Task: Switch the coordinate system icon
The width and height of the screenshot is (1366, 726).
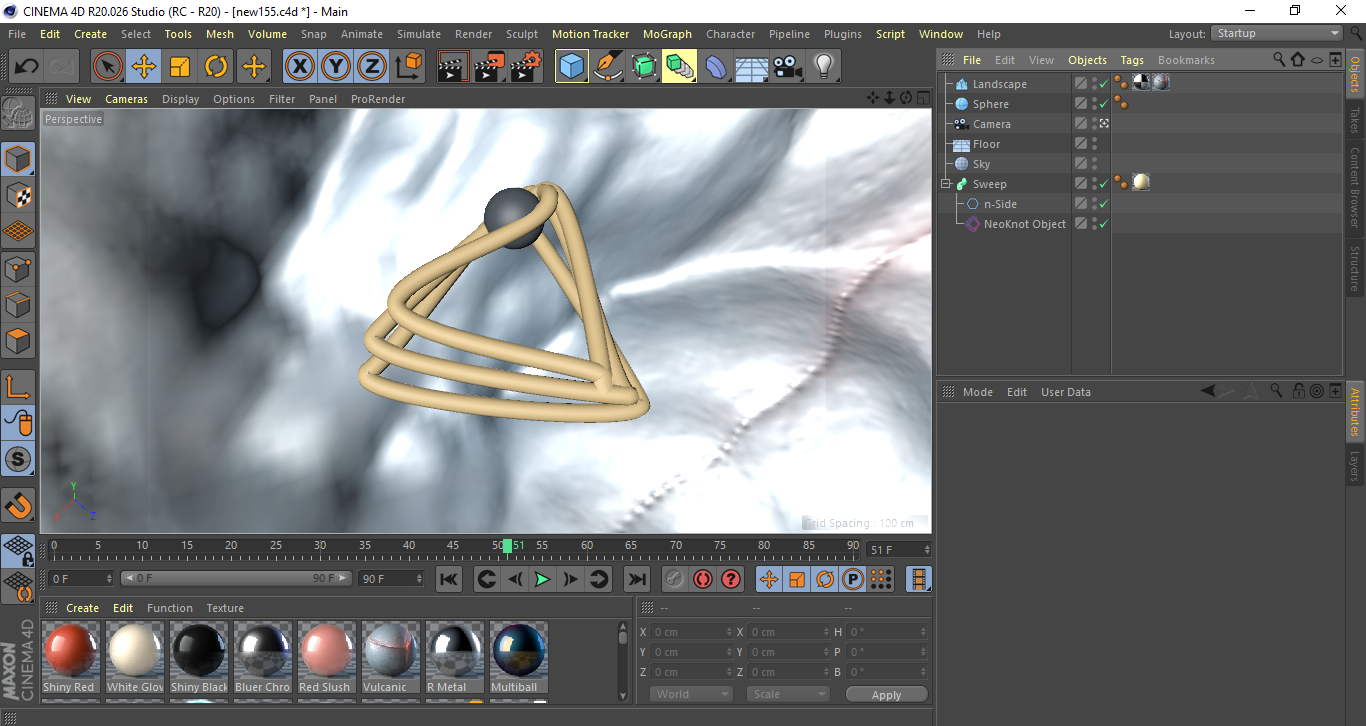Action: [x=408, y=67]
